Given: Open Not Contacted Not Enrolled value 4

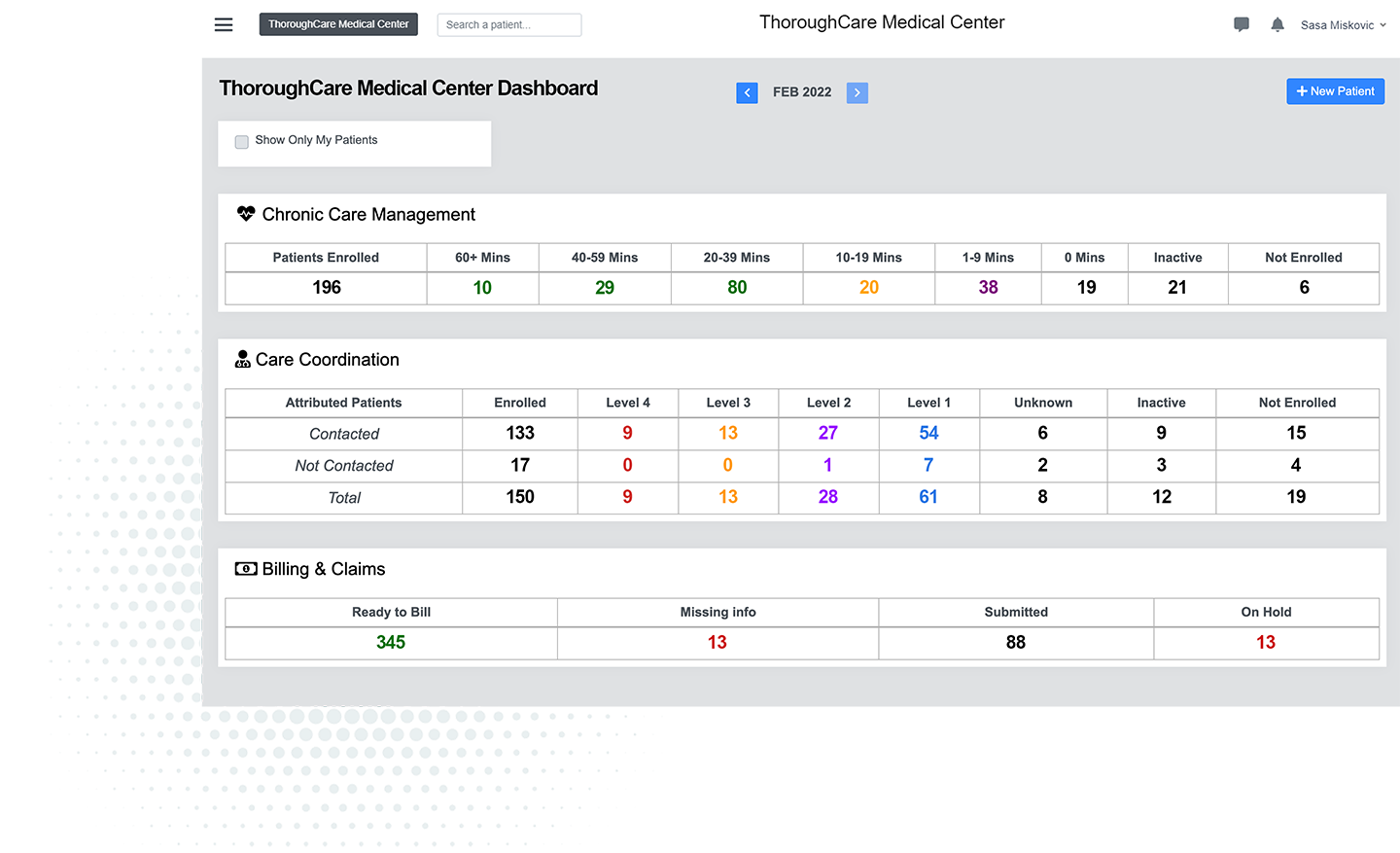Looking at the screenshot, I should [1296, 465].
